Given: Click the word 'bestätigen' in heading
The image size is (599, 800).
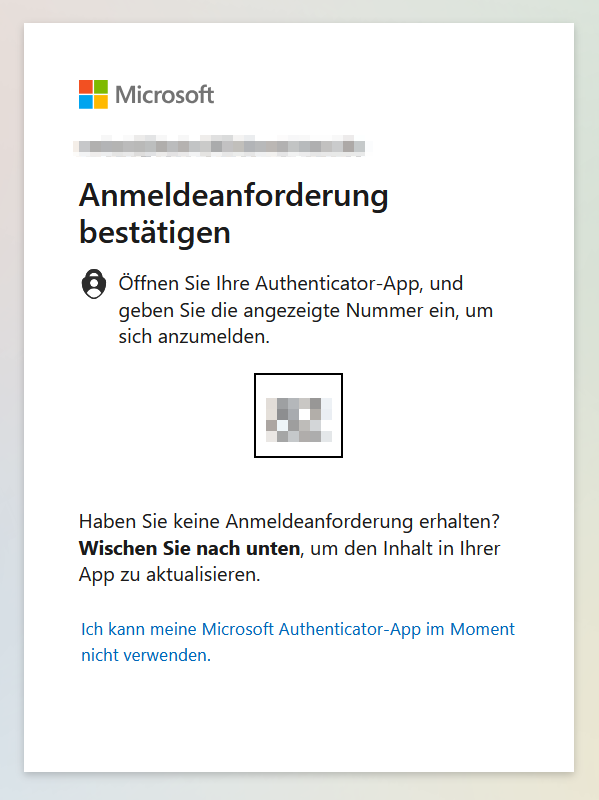Looking at the screenshot, I should [x=155, y=232].
